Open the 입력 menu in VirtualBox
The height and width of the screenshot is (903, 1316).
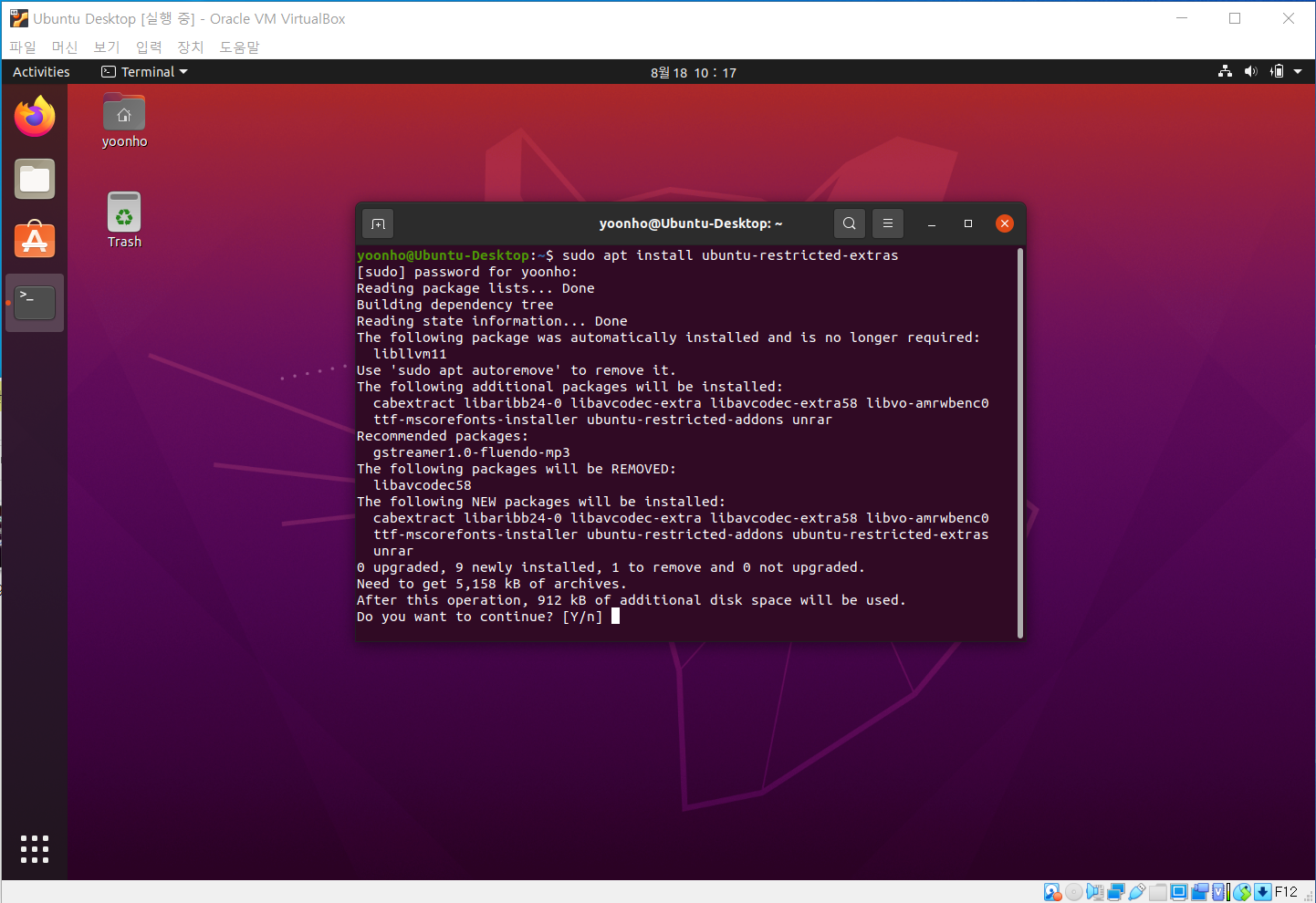point(149,47)
